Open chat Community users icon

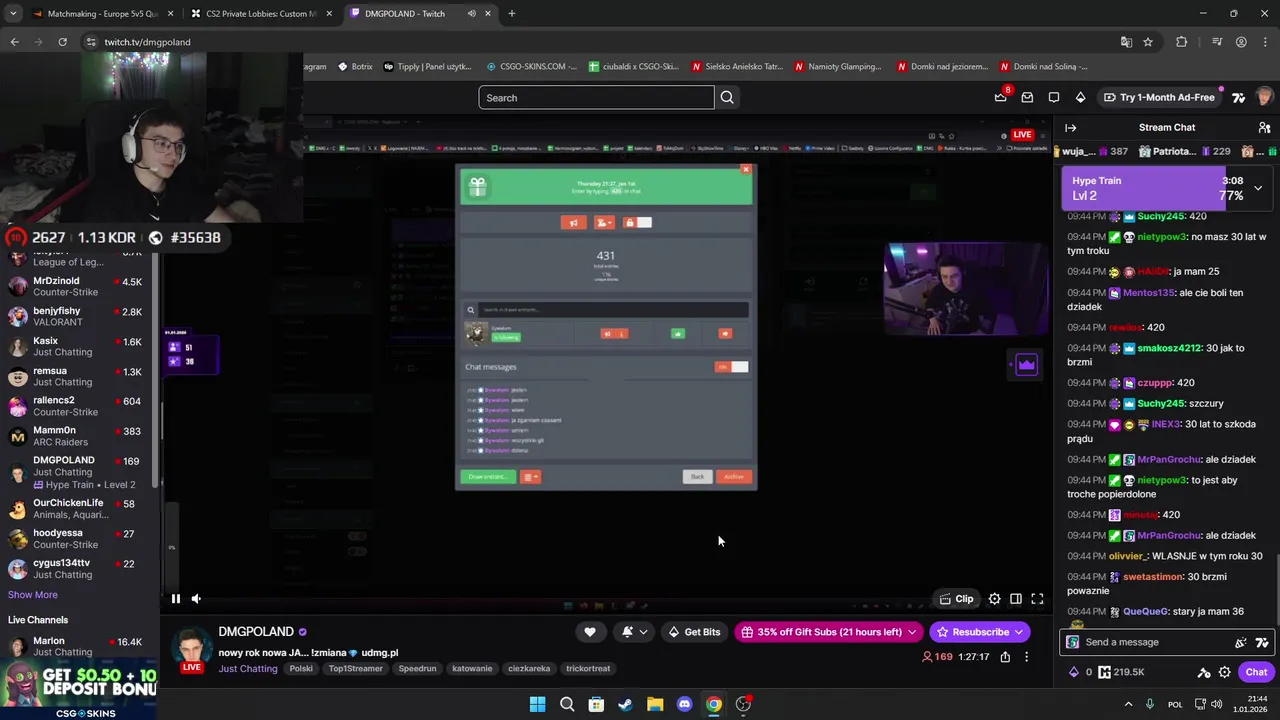click(x=1265, y=127)
